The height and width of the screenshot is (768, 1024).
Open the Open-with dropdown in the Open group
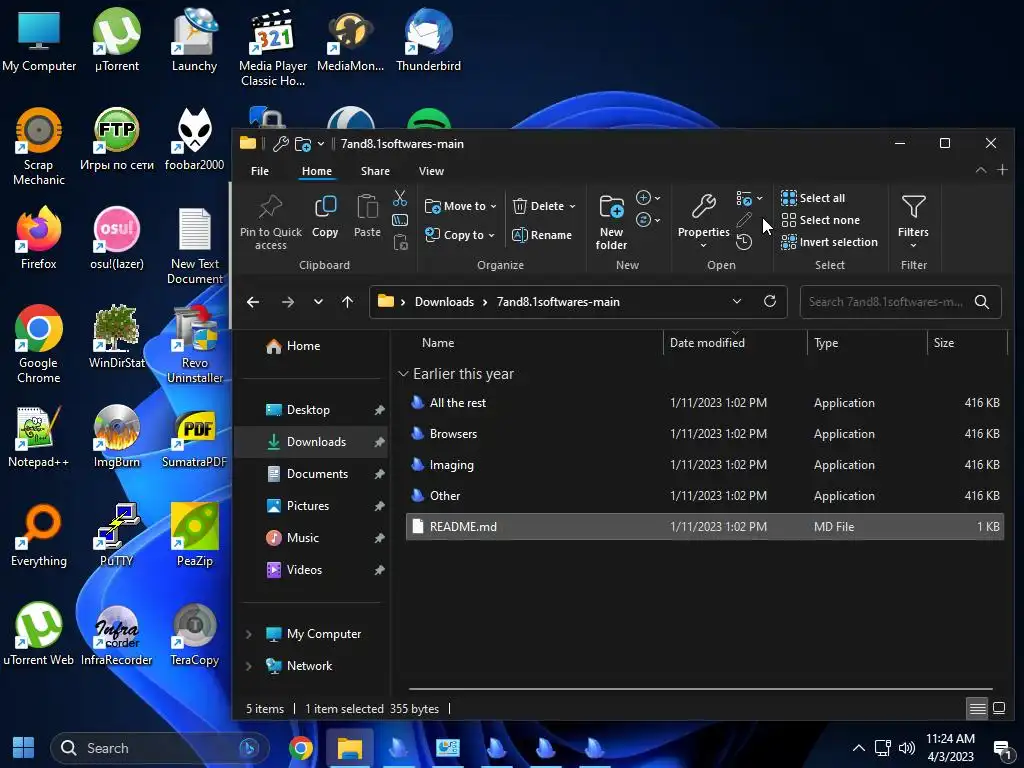coord(749,198)
